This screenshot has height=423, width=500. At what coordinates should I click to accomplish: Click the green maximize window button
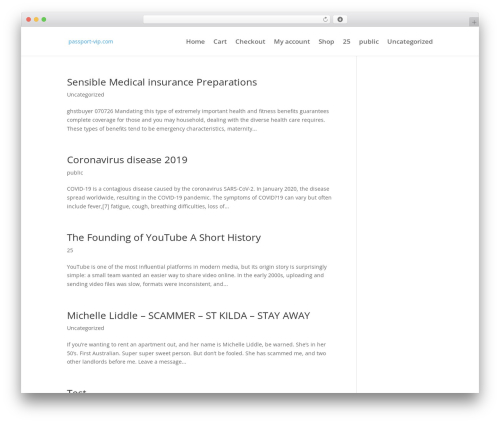[x=44, y=20]
